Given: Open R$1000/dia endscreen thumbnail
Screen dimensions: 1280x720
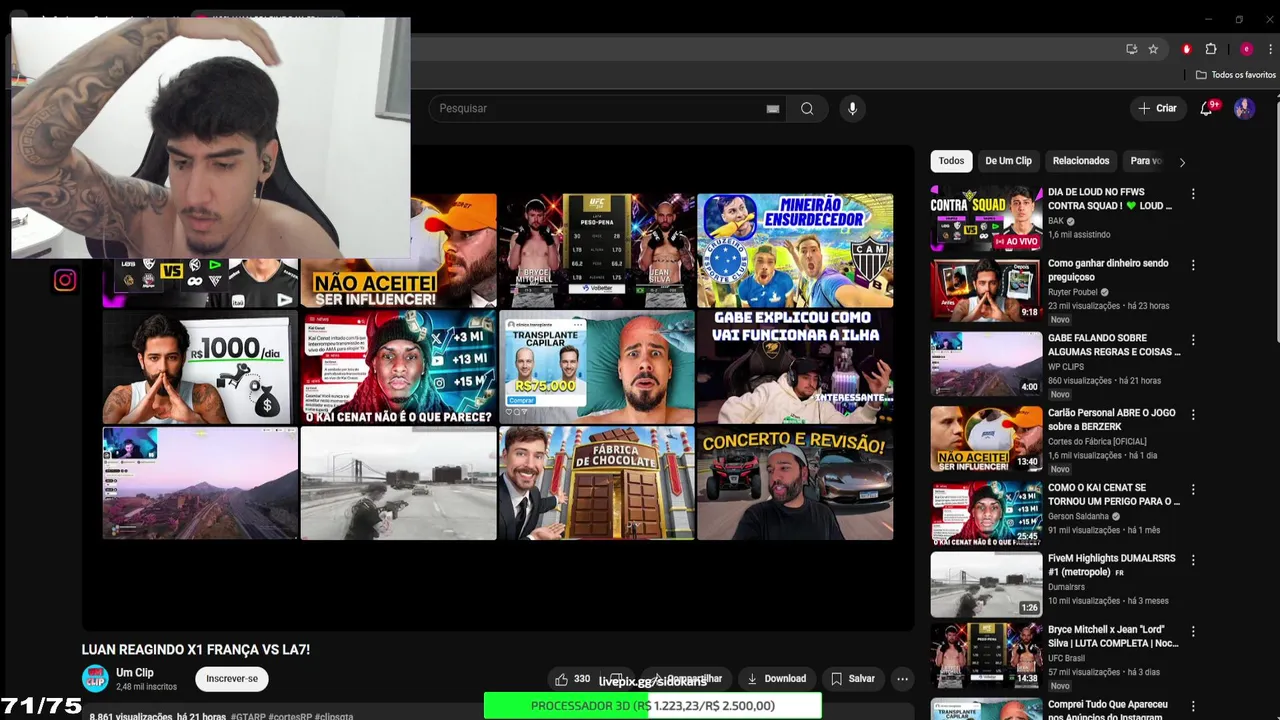Looking at the screenshot, I should pyautogui.click(x=200, y=367).
